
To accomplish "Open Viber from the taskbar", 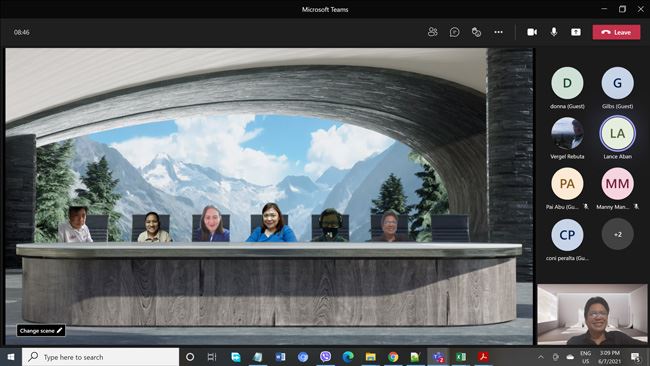I will (325, 357).
